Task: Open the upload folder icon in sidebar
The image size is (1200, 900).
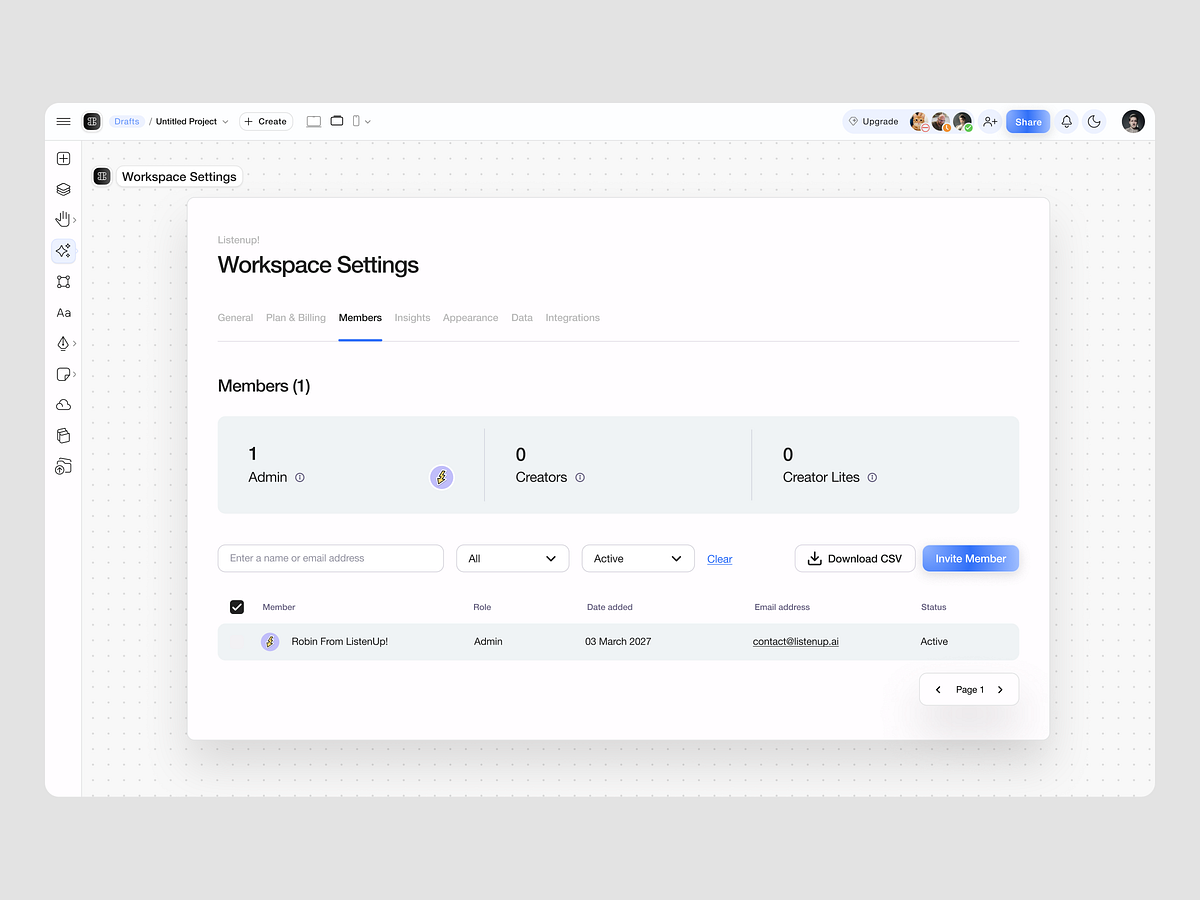Action: (63, 467)
